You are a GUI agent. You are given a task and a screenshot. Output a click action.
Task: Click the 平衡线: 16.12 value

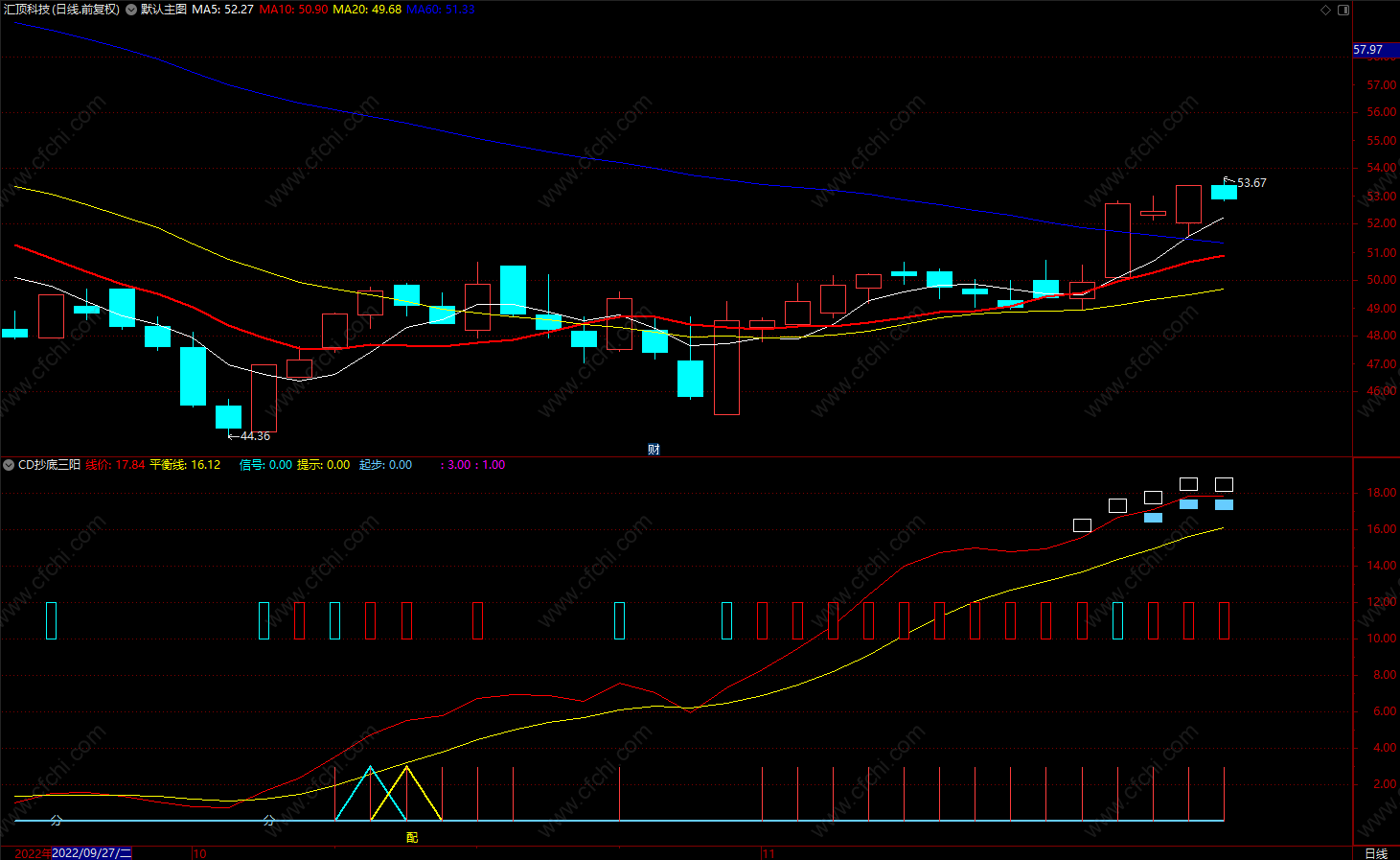[x=185, y=465]
